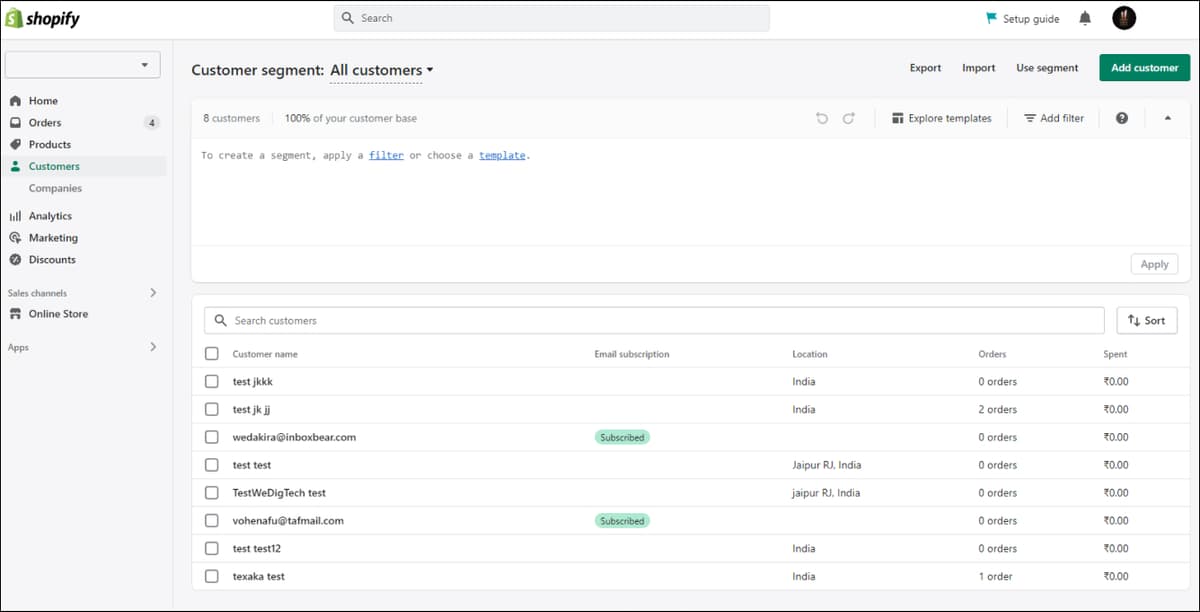Open notifications bell icon
1200x612 pixels.
(x=1085, y=18)
